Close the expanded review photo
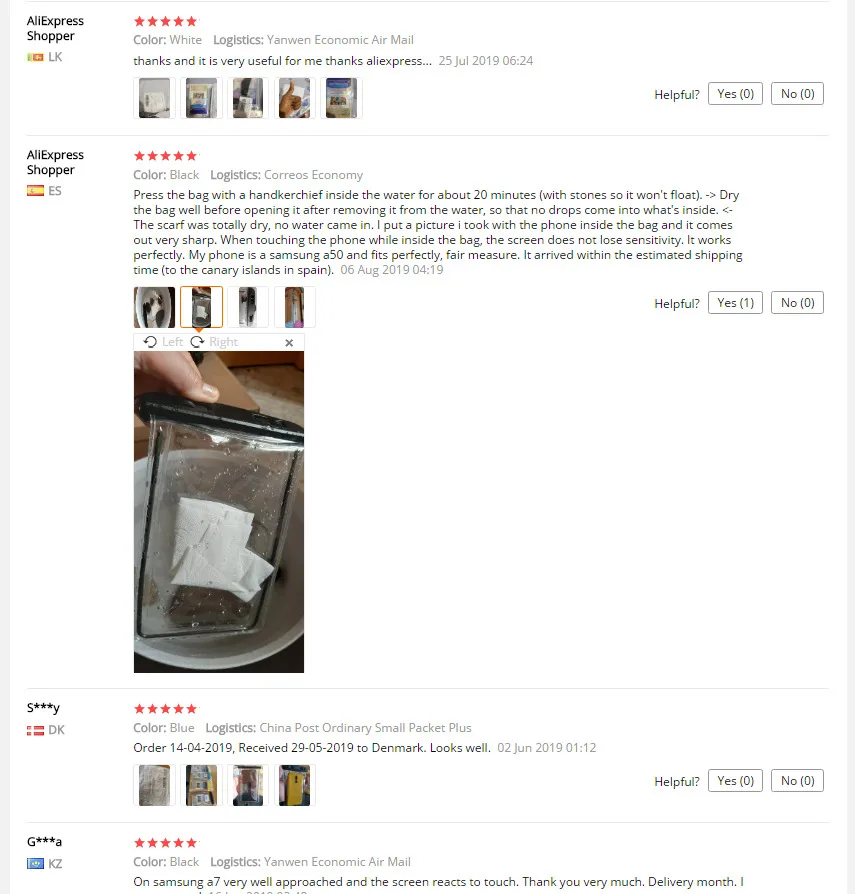The width and height of the screenshot is (855, 894). [289, 343]
